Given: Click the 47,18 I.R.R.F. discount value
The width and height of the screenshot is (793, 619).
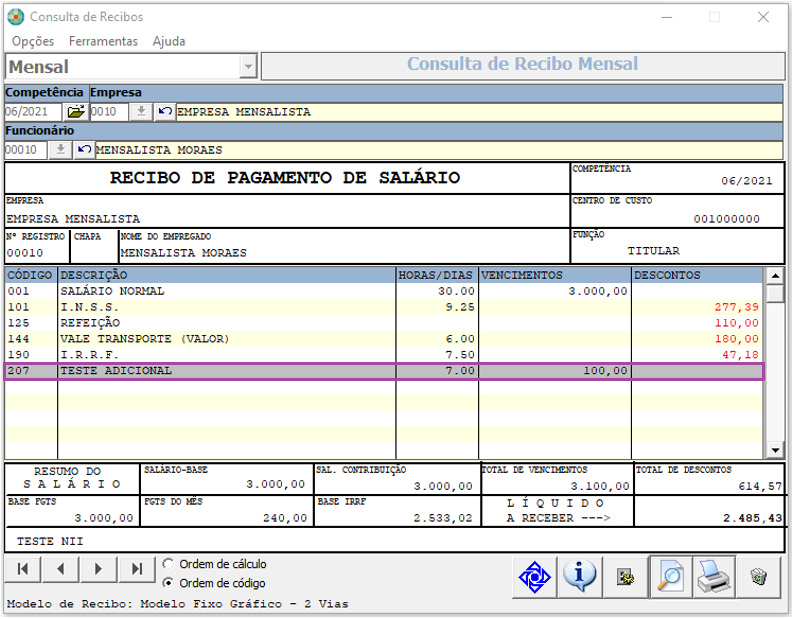Looking at the screenshot, I should pos(740,355).
